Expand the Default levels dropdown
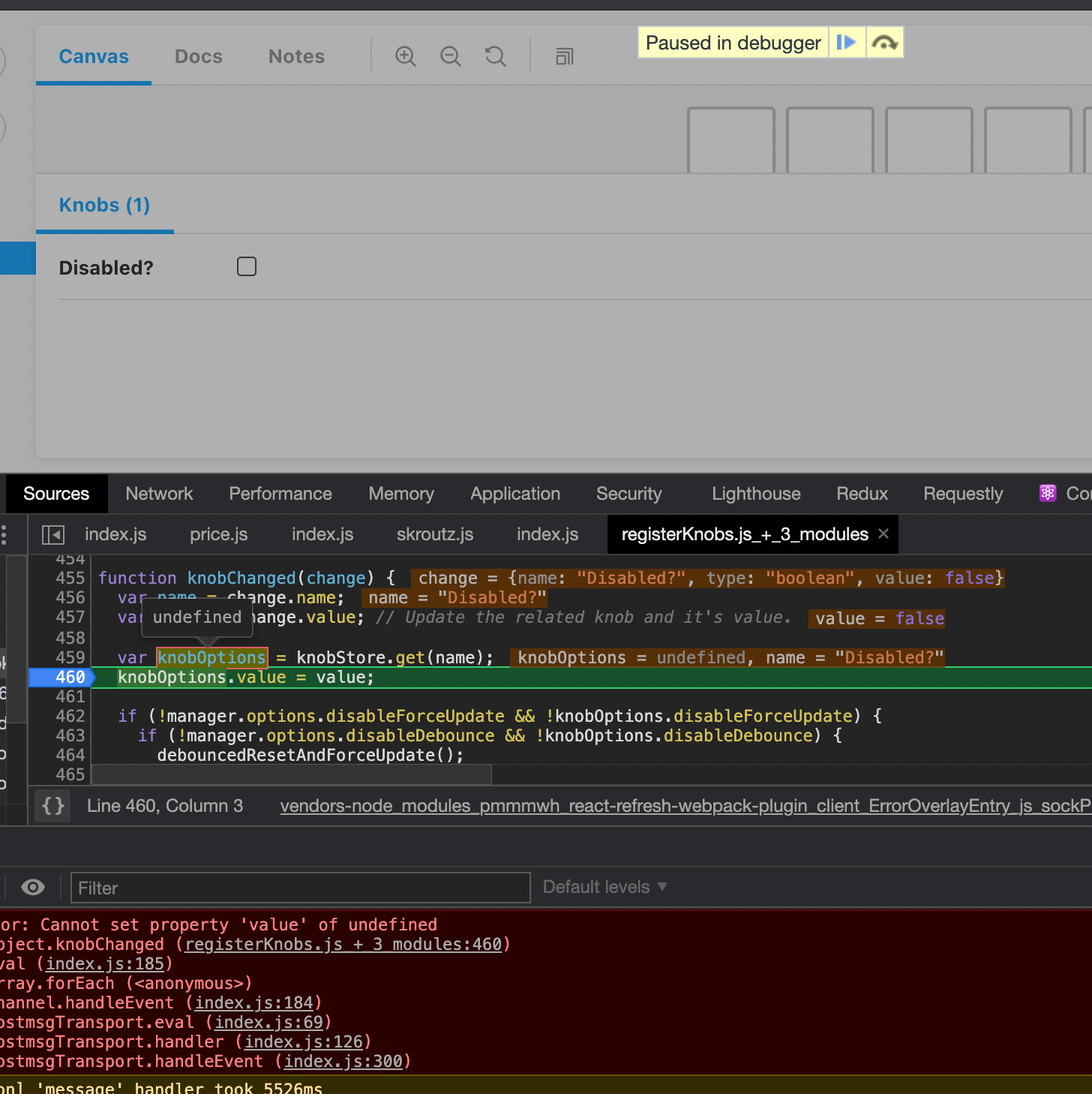The image size is (1092, 1094). click(x=604, y=887)
